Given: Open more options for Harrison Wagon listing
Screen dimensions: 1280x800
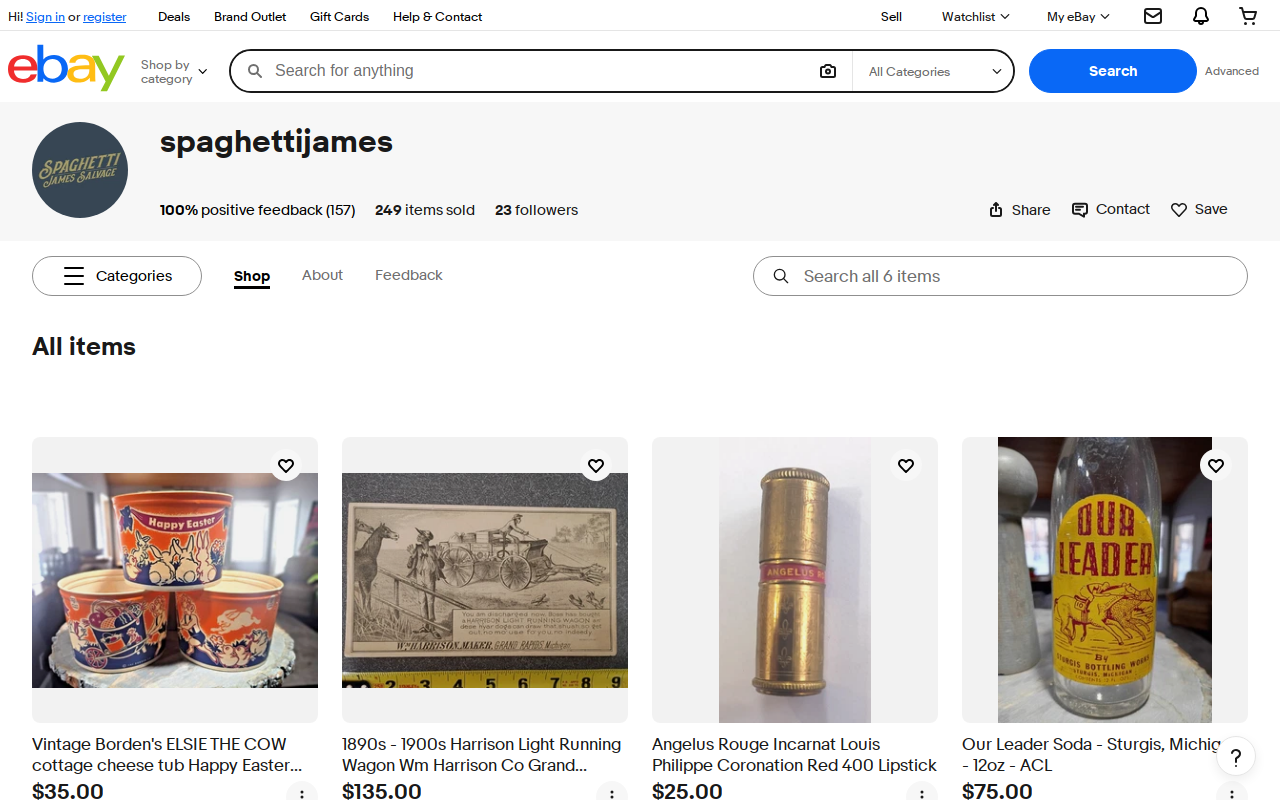Looking at the screenshot, I should 612,792.
